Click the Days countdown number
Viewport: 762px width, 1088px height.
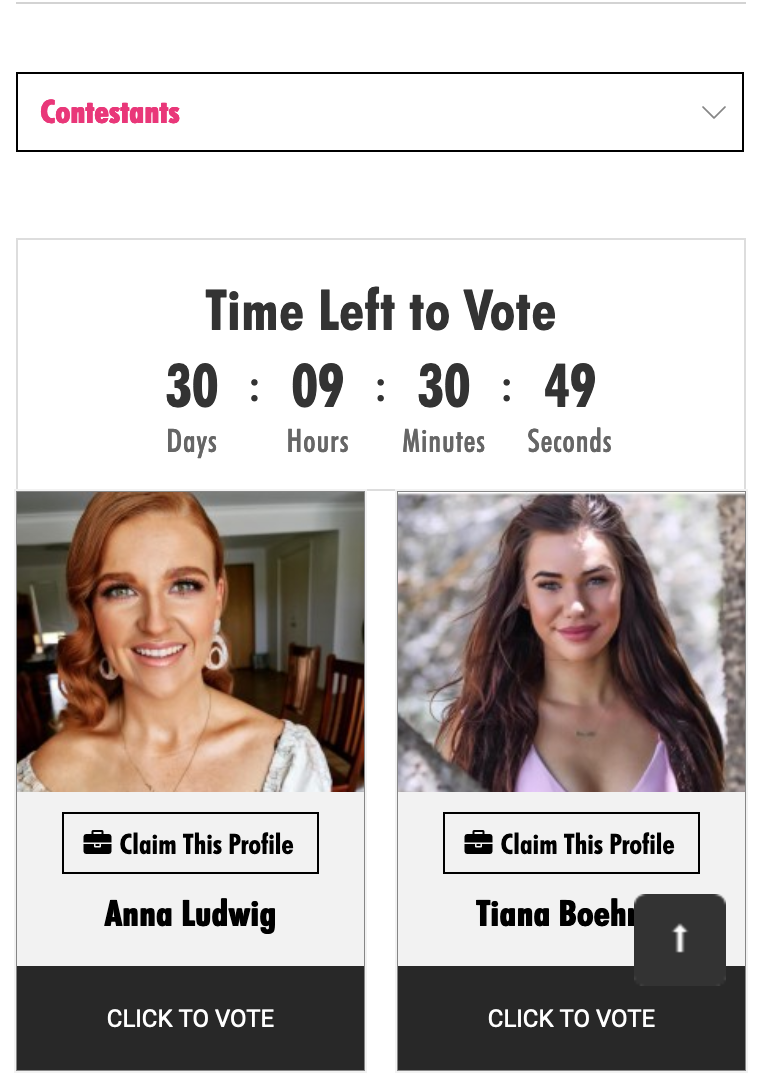(x=192, y=386)
